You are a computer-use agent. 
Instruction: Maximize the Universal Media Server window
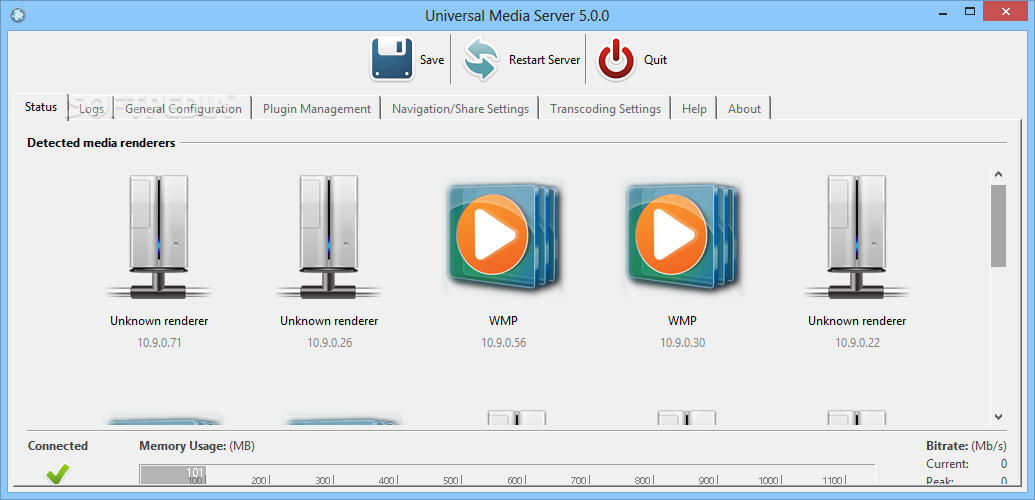coord(970,11)
